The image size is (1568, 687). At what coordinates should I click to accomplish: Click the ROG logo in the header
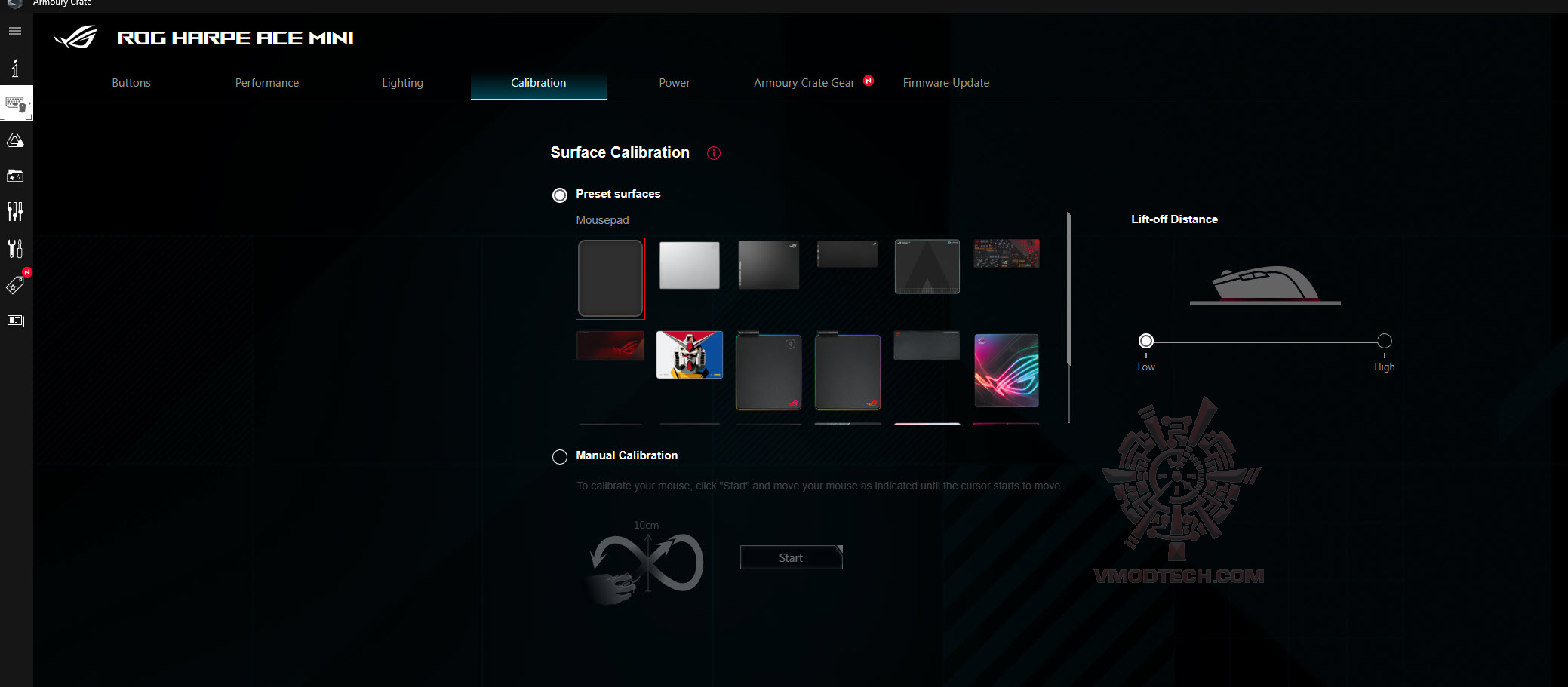(x=76, y=37)
